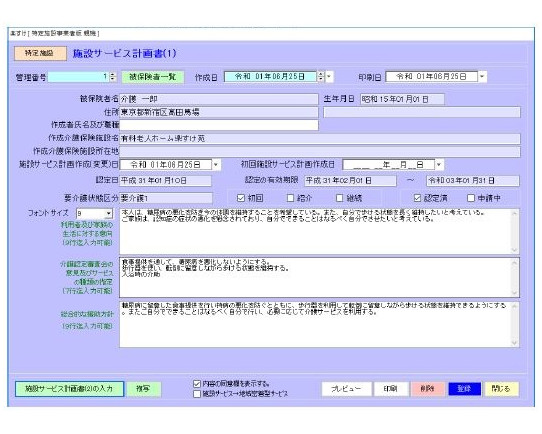The width and height of the screenshot is (542, 434).
Task: Check 施設サービス→地域密着型サービス checkbox
Action: coord(197,394)
